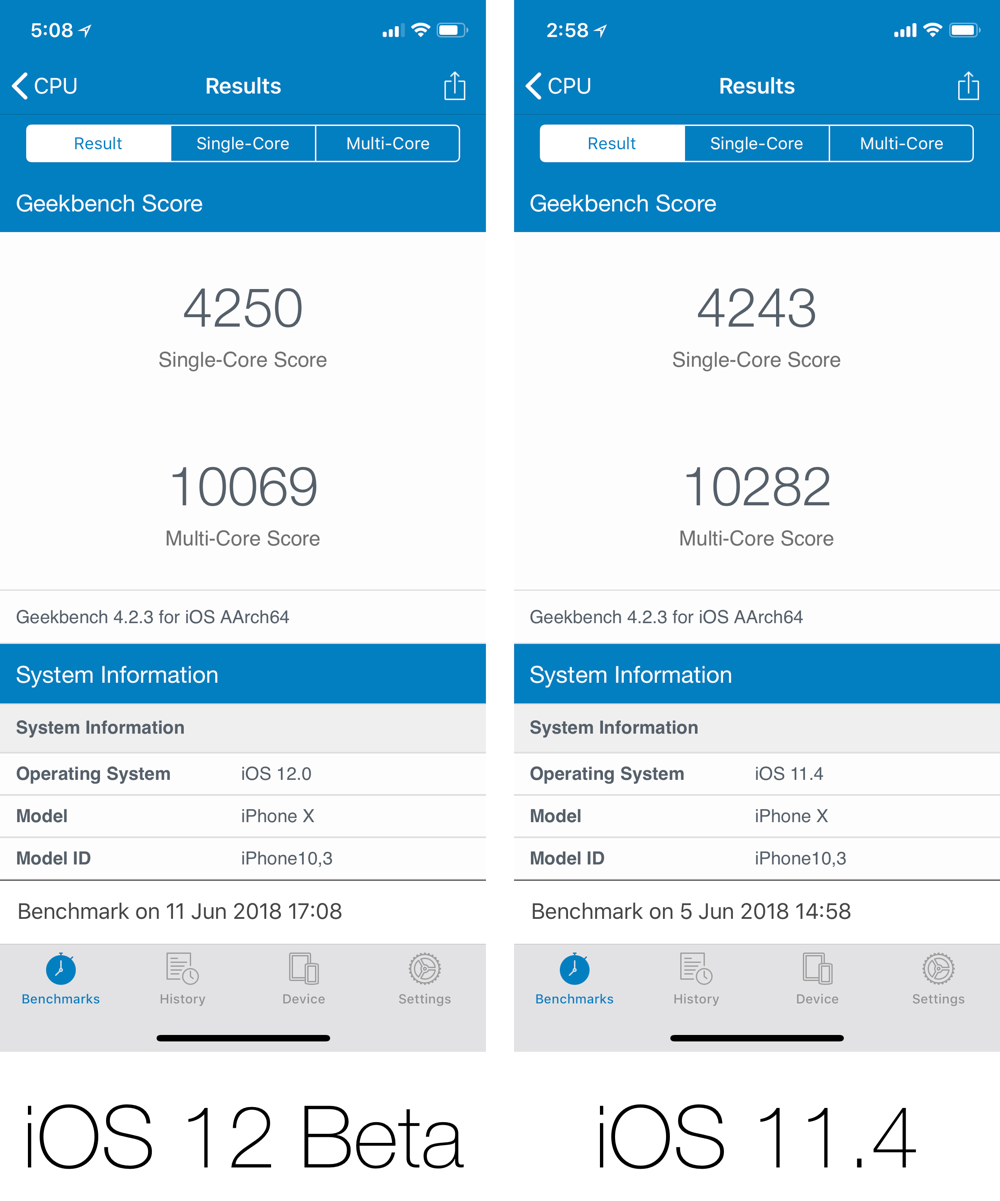Tap the battery icon in the 5:08 status bar
This screenshot has height=1201, width=1000.
(x=453, y=30)
